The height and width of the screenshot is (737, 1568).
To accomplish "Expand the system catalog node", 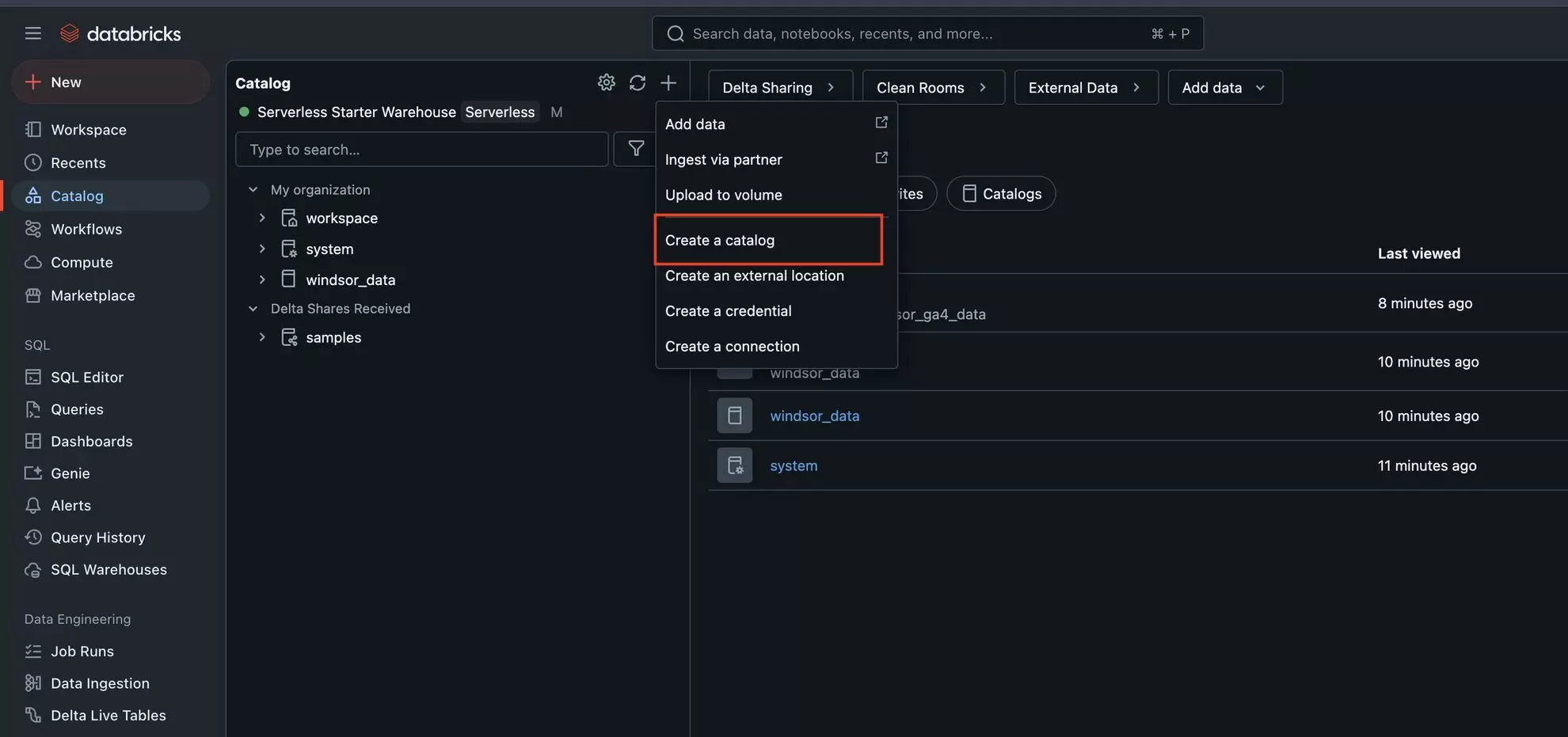I will (x=262, y=249).
